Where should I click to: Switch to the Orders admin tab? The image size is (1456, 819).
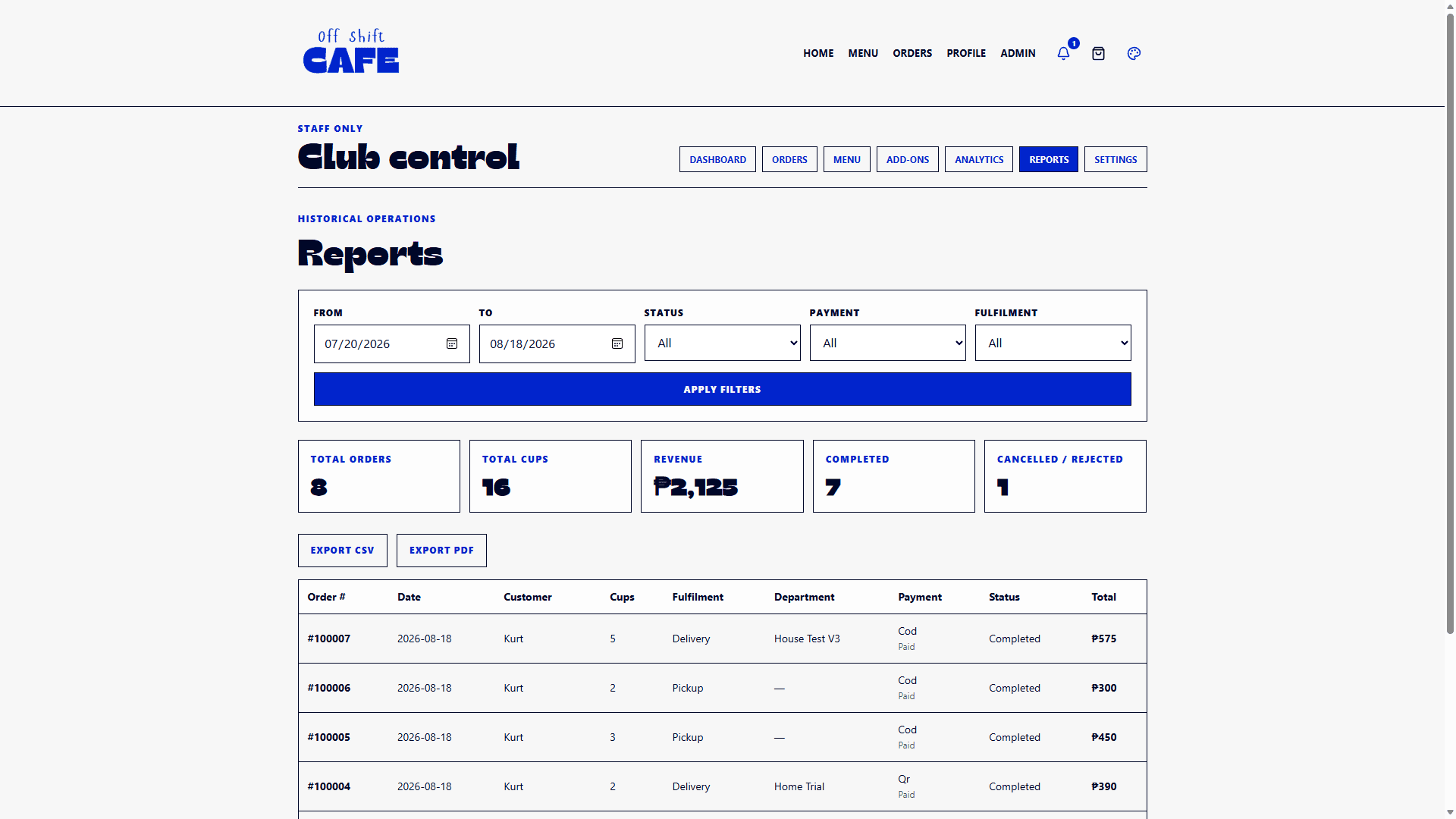pos(789,159)
